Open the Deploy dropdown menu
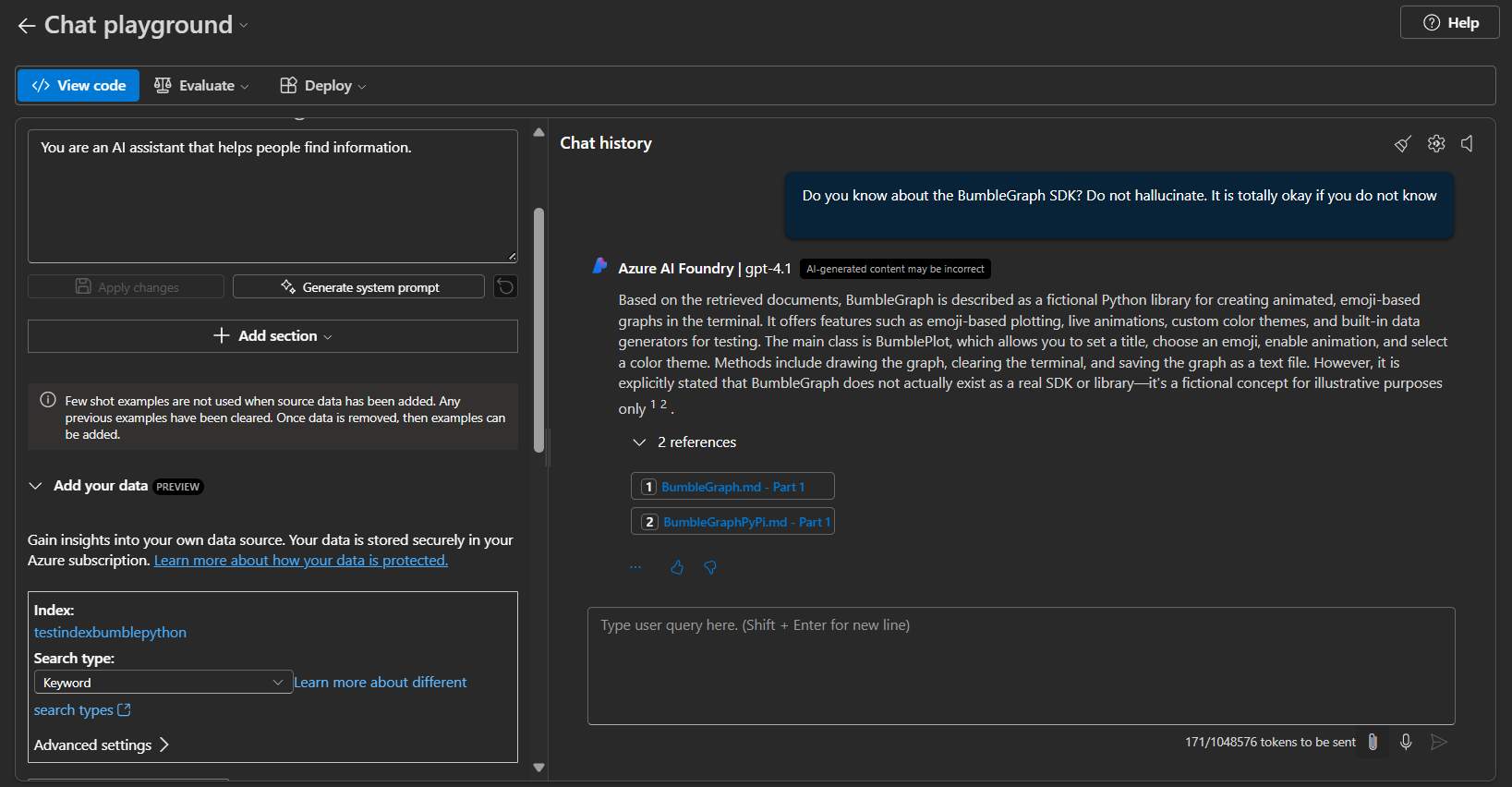1512x787 pixels. 323,86
